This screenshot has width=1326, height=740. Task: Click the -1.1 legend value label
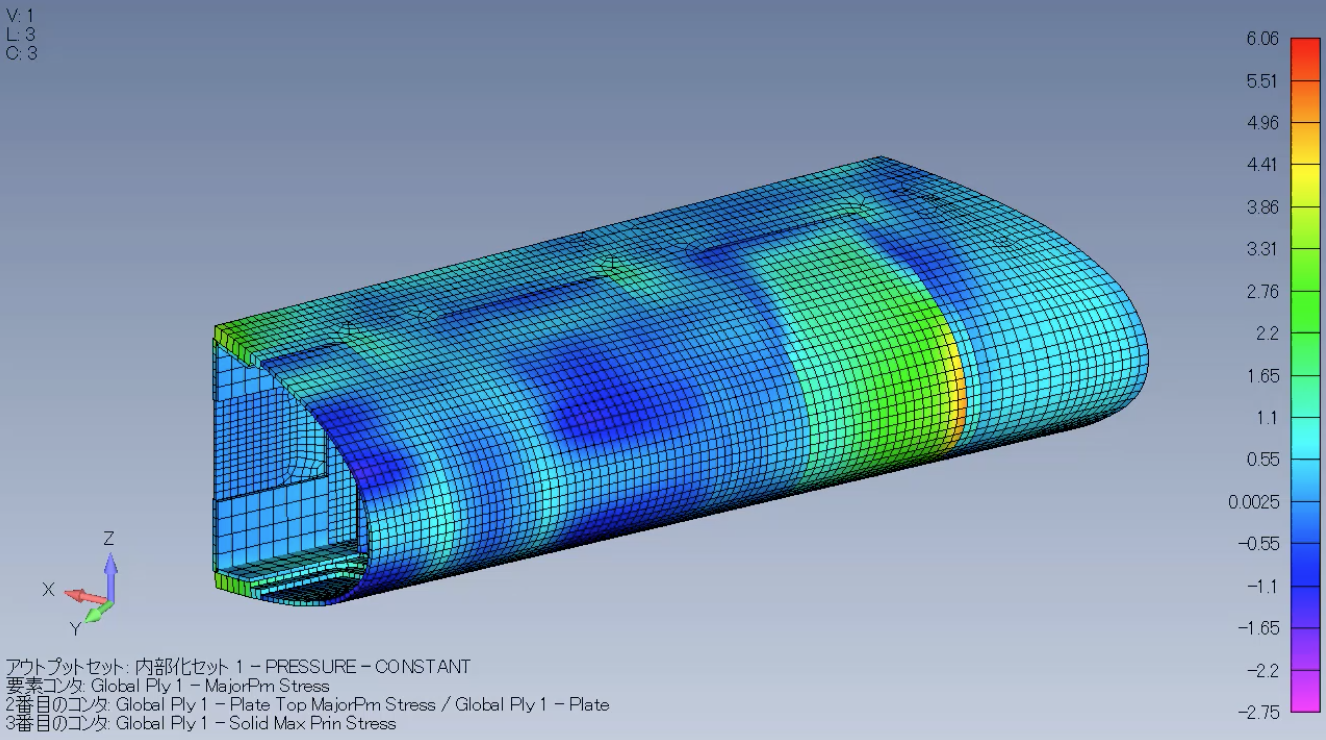pyautogui.click(x=1262, y=586)
